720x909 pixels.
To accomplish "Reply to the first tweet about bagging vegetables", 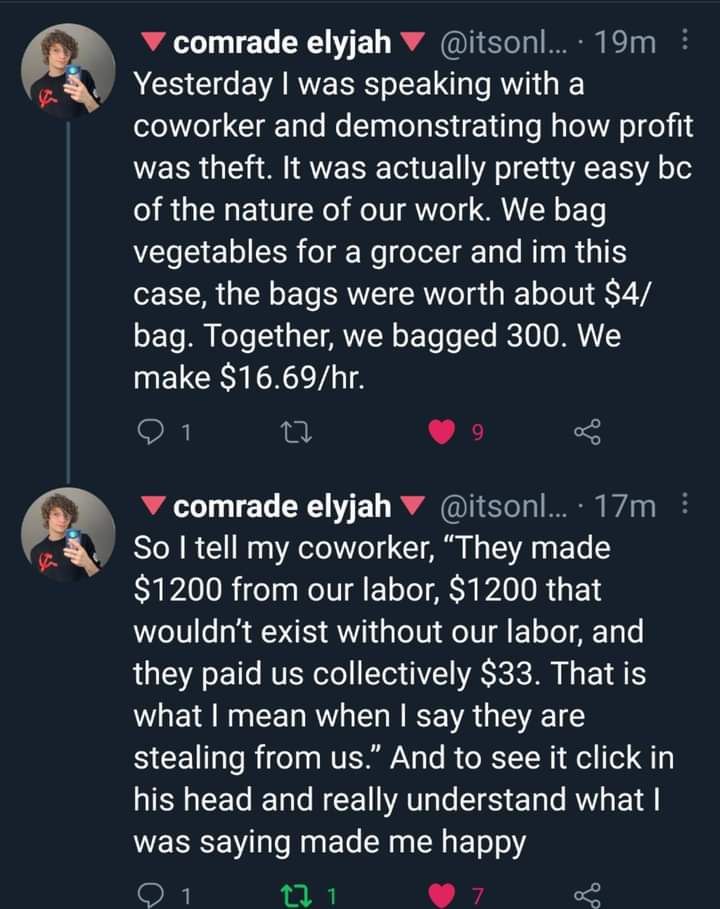I will (x=149, y=432).
